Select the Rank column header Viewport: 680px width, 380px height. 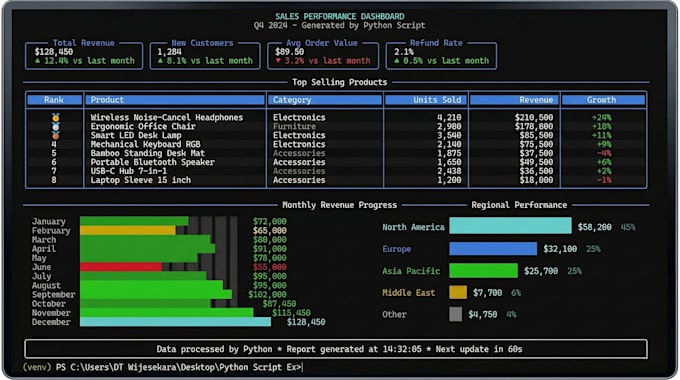(x=54, y=100)
